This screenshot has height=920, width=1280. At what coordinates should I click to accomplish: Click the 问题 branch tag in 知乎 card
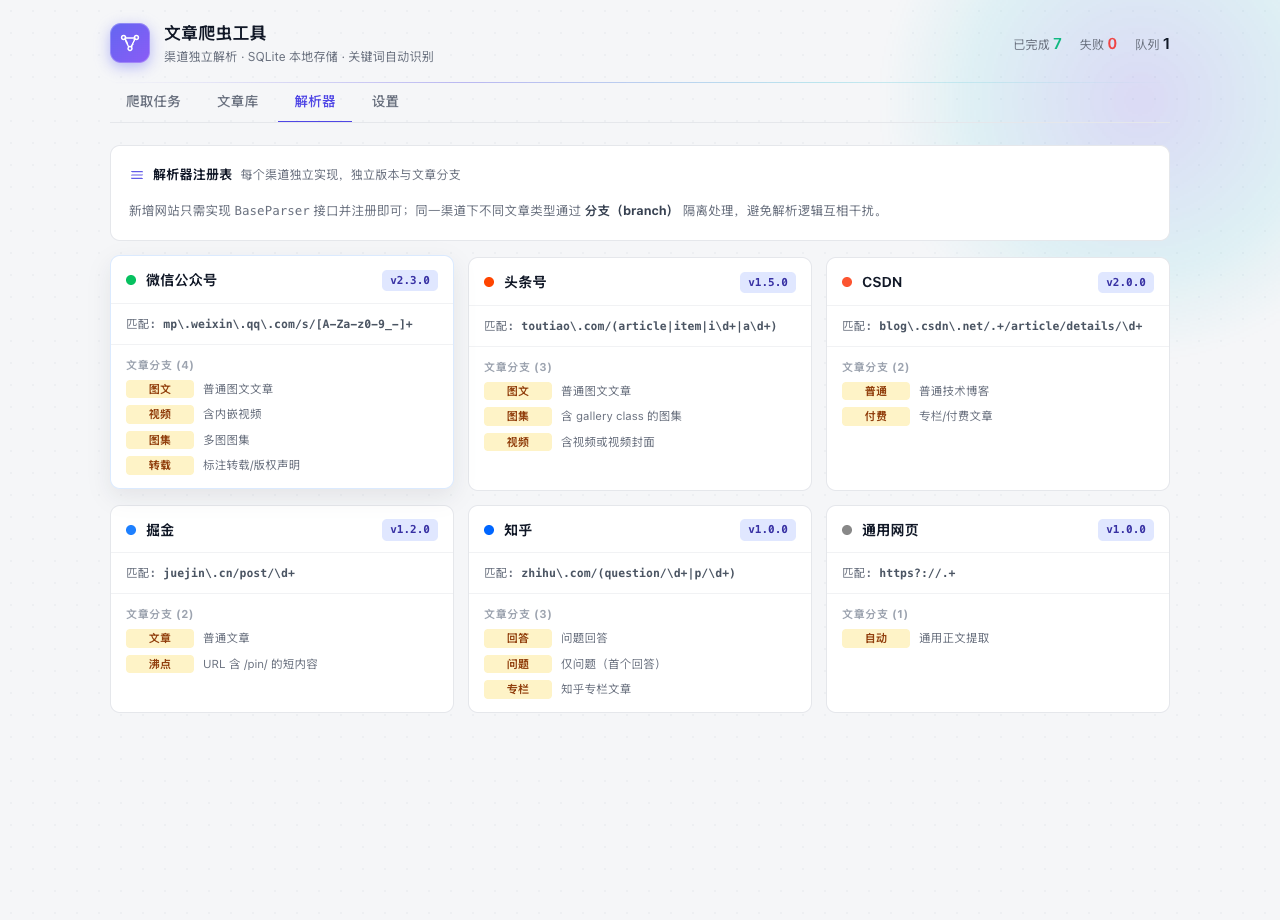518,664
